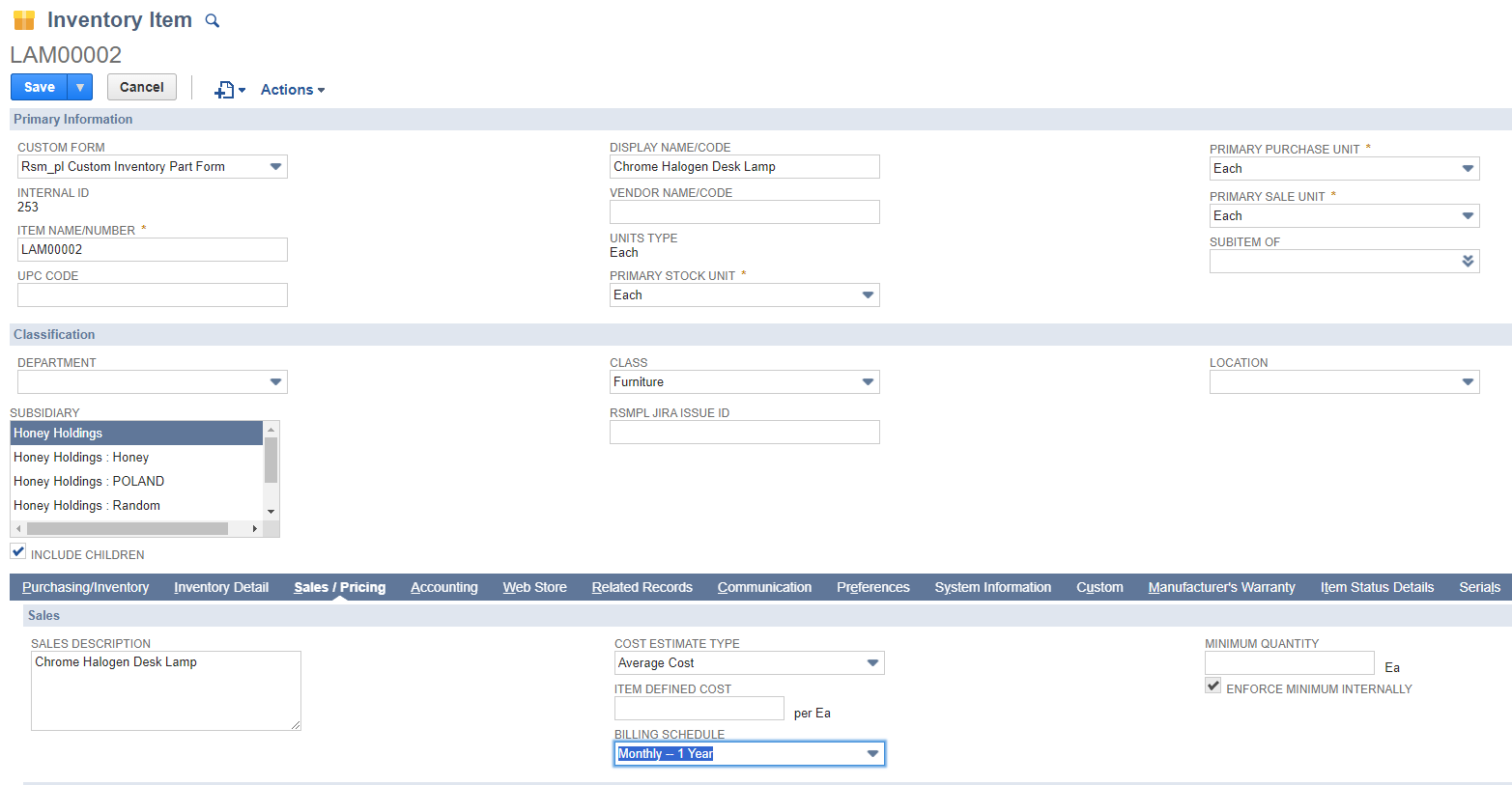Switch to the Accounting tab
This screenshot has height=785, width=1512.
click(443, 587)
